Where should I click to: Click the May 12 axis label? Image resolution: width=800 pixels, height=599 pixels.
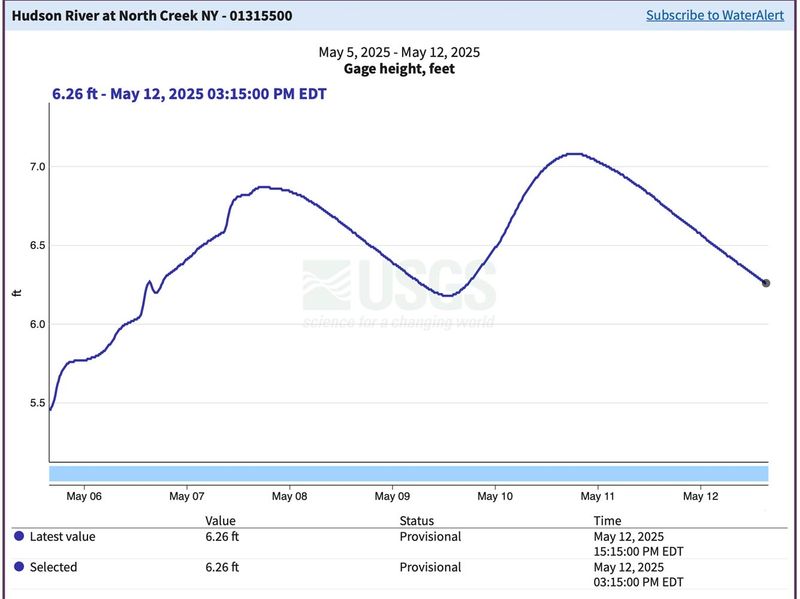coord(701,496)
